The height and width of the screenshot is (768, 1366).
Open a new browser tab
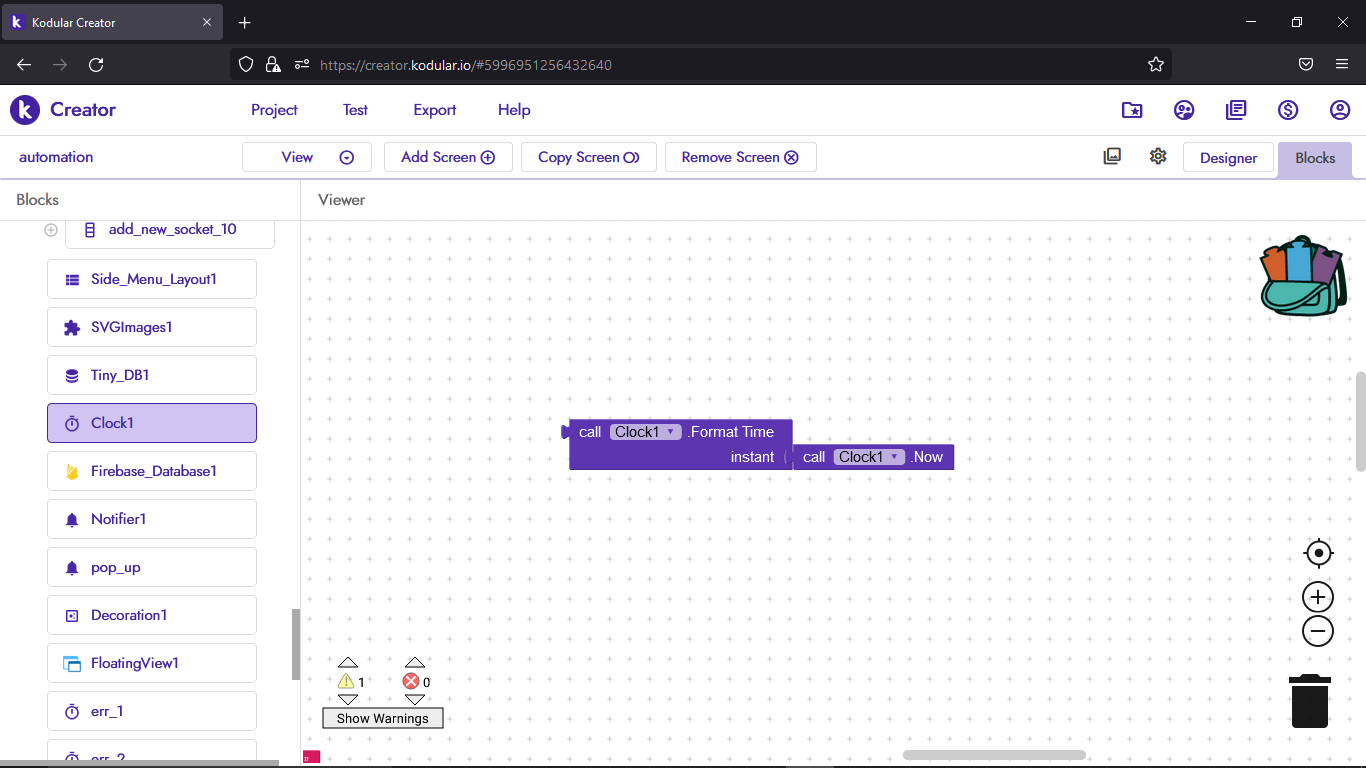tap(245, 22)
